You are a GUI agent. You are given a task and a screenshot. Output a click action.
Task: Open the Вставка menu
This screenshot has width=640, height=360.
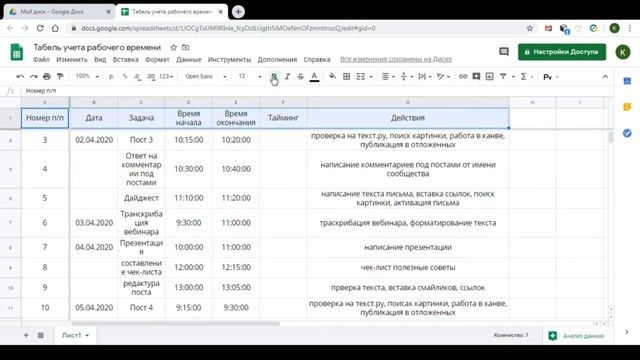coord(125,60)
